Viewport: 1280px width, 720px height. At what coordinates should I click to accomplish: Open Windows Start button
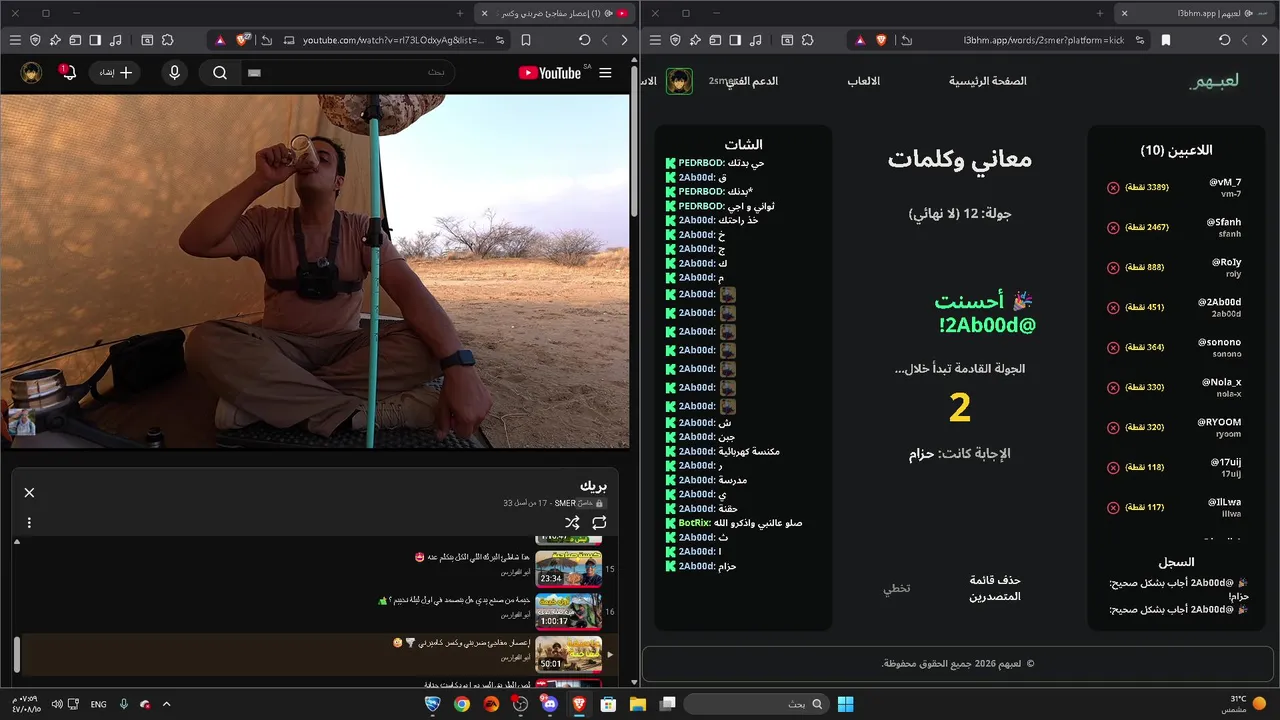point(846,704)
